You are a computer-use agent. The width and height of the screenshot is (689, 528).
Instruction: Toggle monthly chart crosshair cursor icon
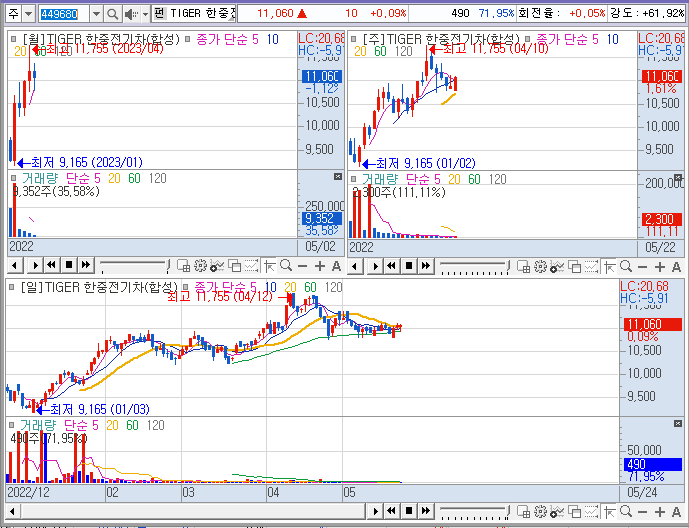(x=269, y=265)
